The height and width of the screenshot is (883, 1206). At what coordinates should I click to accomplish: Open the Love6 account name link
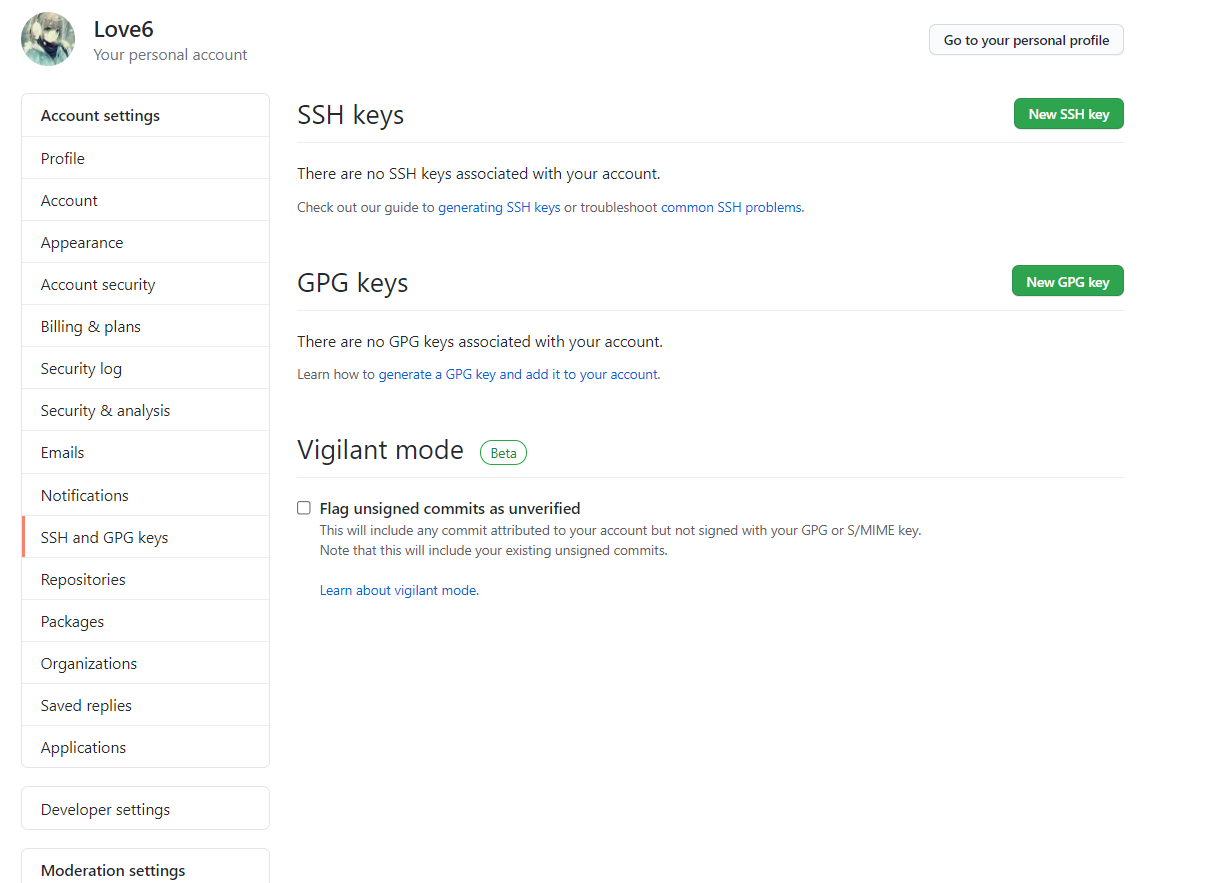coord(124,29)
